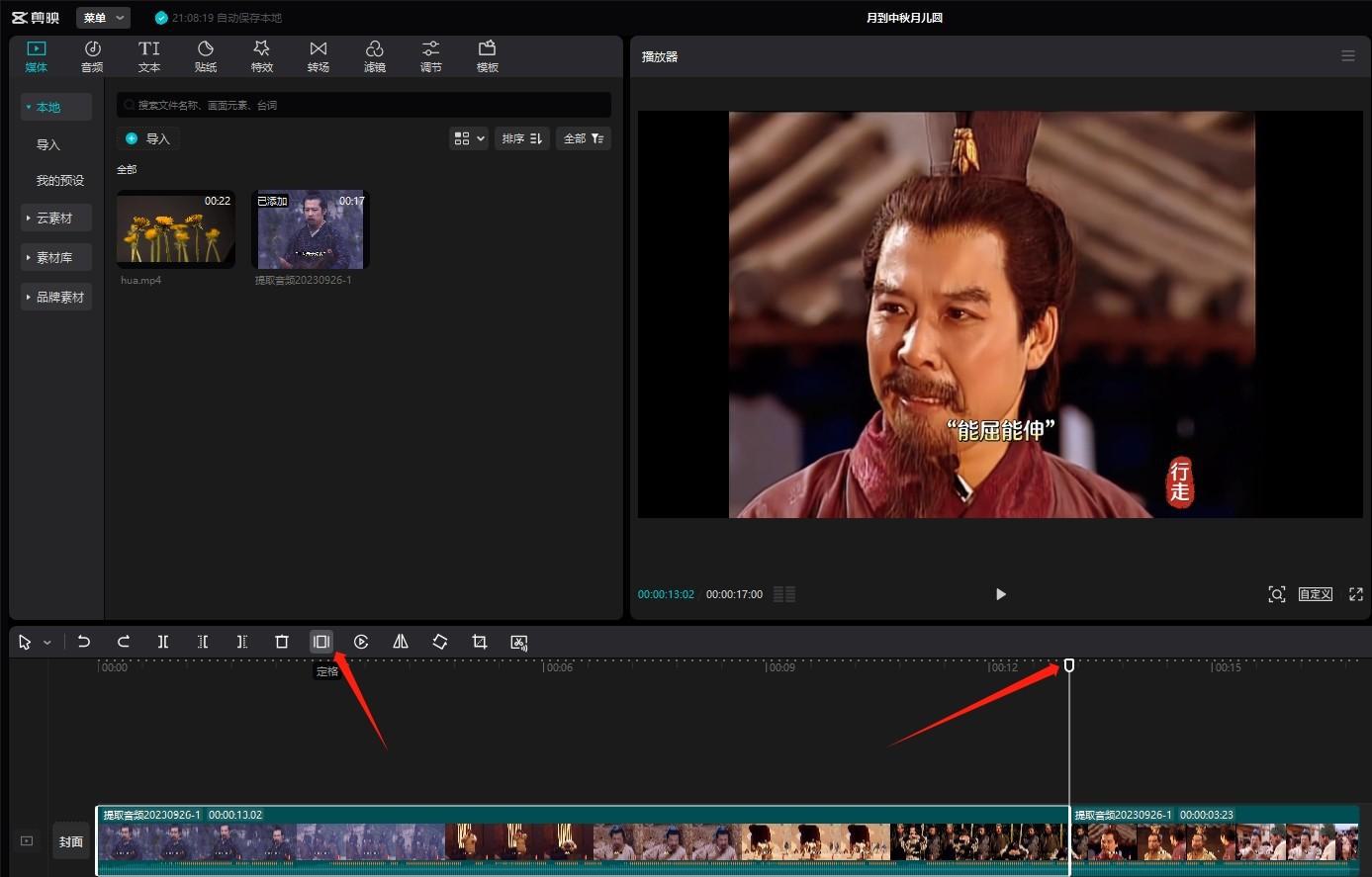Expand the 品牌素材 section
Image resolution: width=1372 pixels, height=877 pixels.
(56, 297)
